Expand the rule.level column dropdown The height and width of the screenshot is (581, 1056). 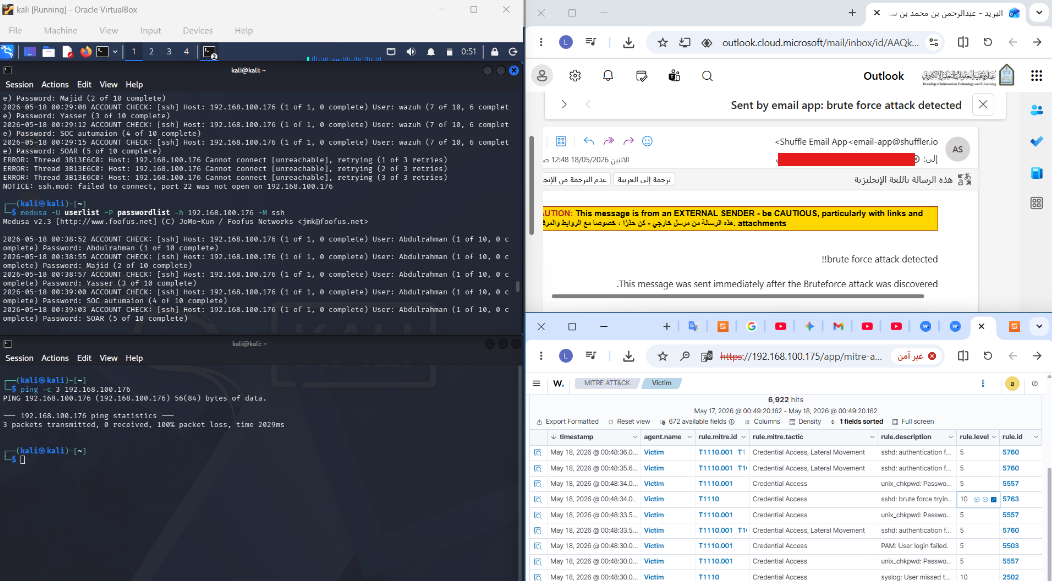(993, 437)
